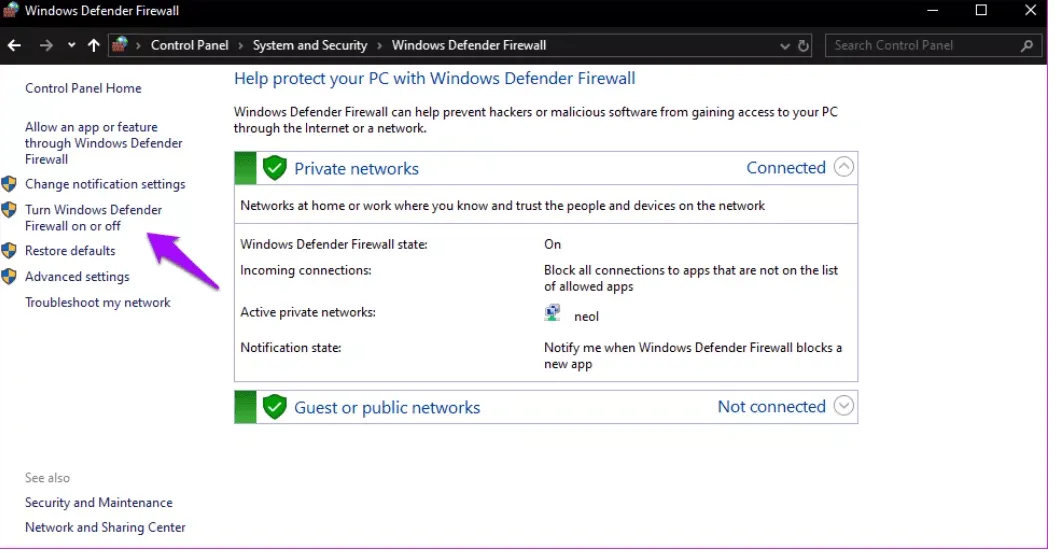Expand the Guest or public networks section
The height and width of the screenshot is (553, 1056).
(844, 407)
